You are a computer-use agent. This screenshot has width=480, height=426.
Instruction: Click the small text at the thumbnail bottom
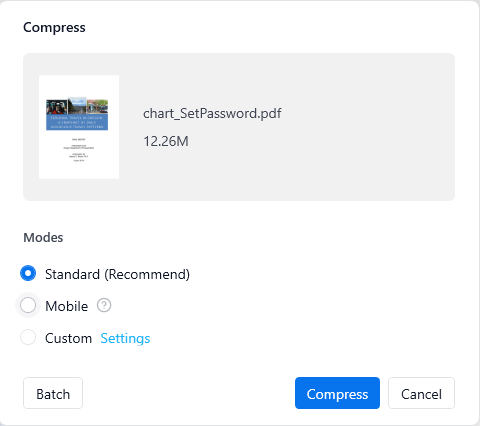(x=79, y=149)
